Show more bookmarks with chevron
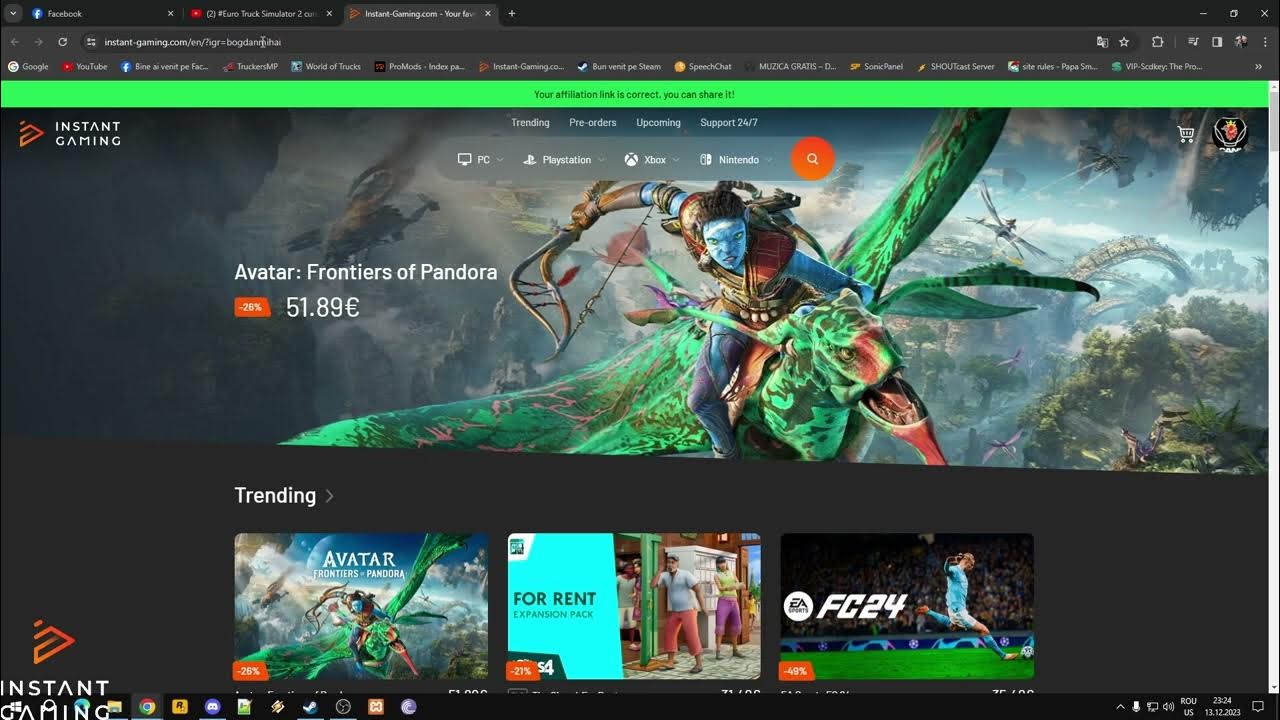The image size is (1280, 720). click(x=1258, y=67)
